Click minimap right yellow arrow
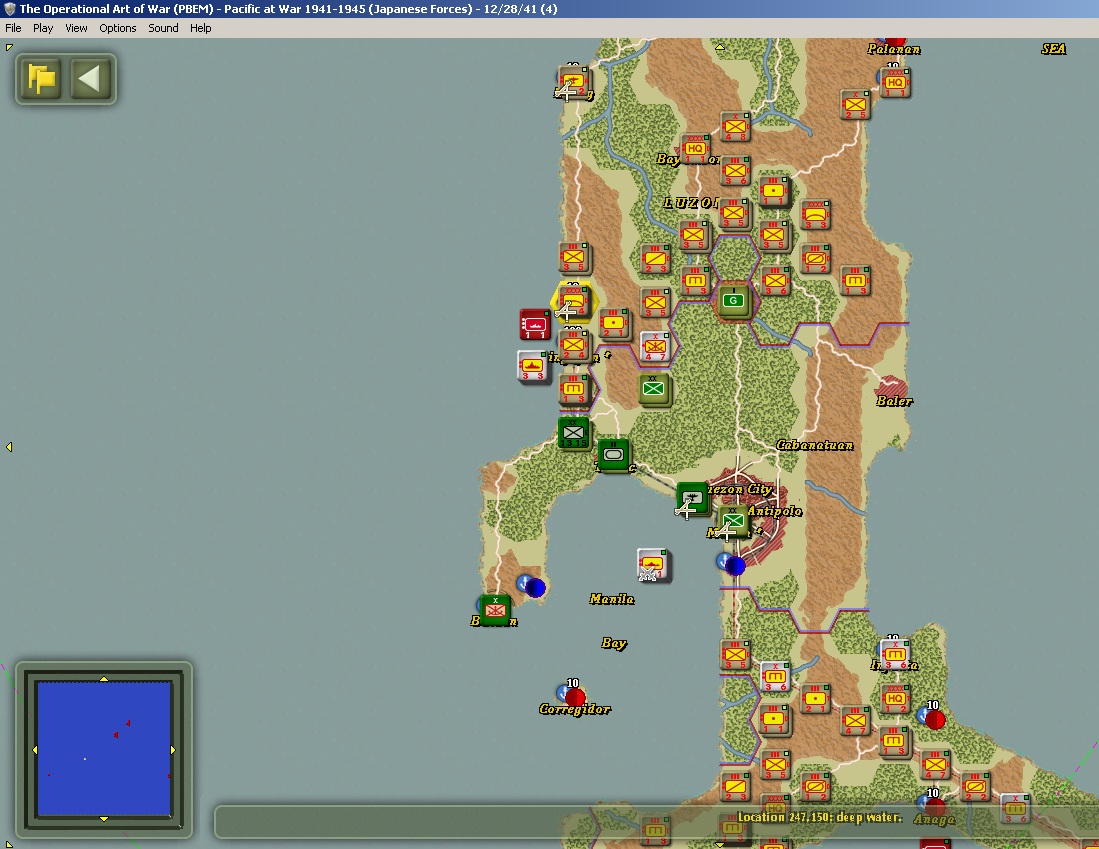Viewport: 1099px width, 849px height. tap(172, 749)
